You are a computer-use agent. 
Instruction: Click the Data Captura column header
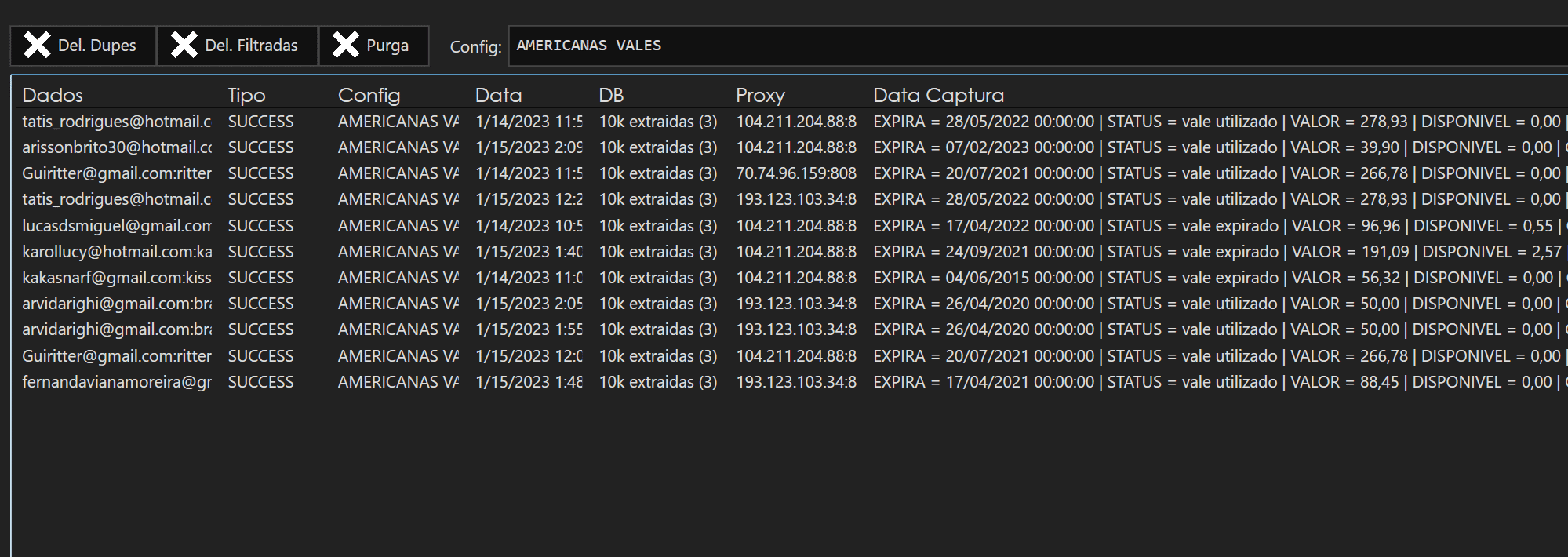pos(938,95)
